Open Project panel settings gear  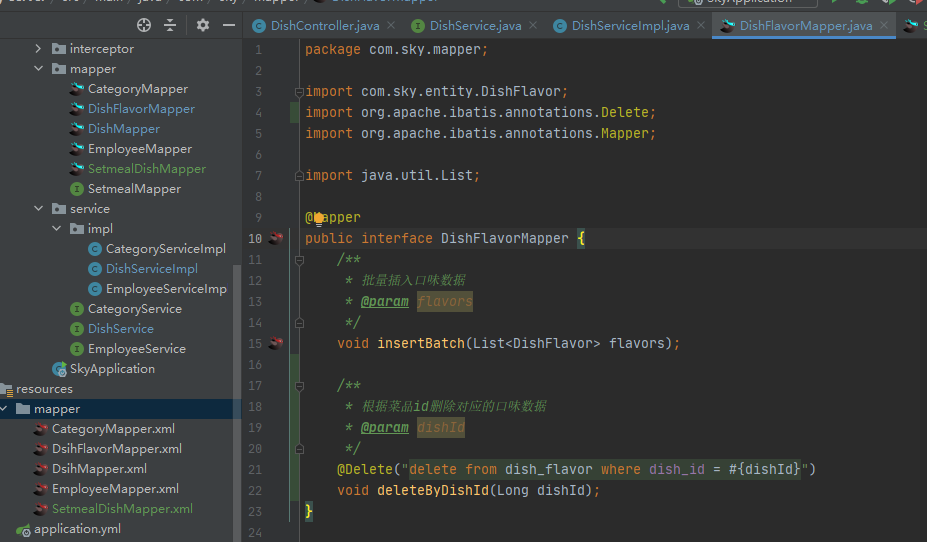203,25
